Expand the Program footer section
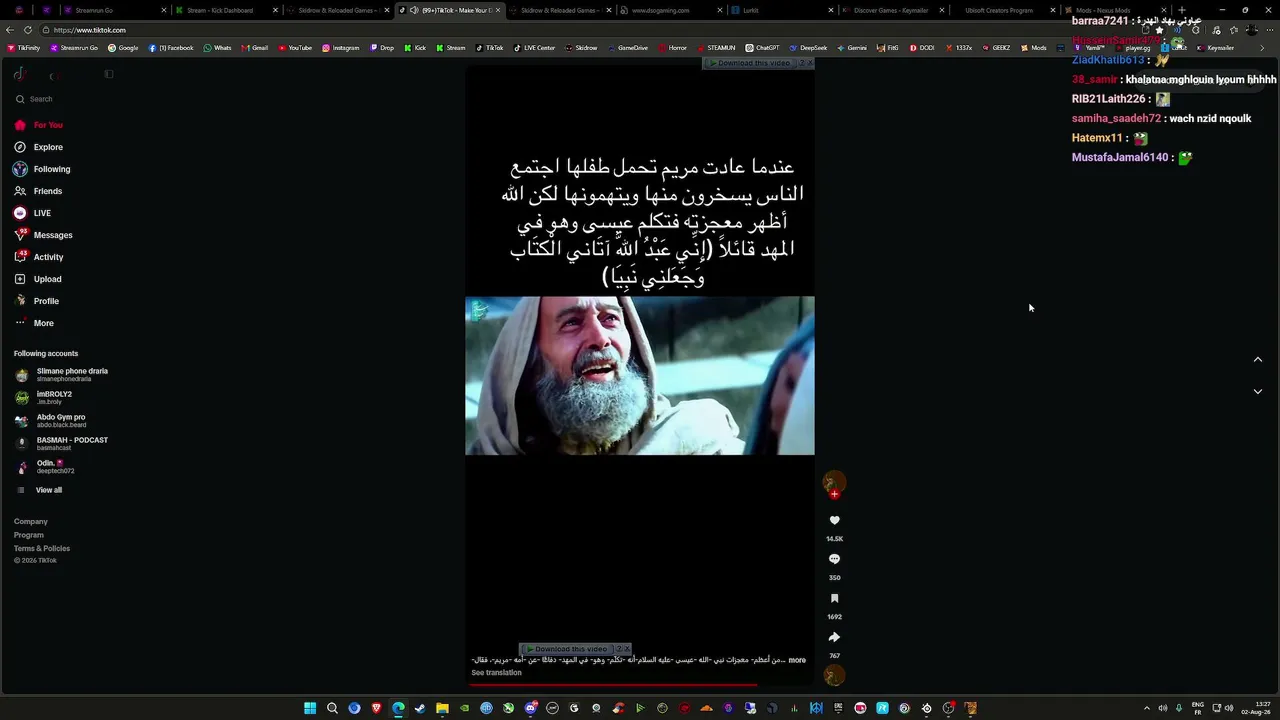Viewport: 1280px width, 720px height. point(29,535)
